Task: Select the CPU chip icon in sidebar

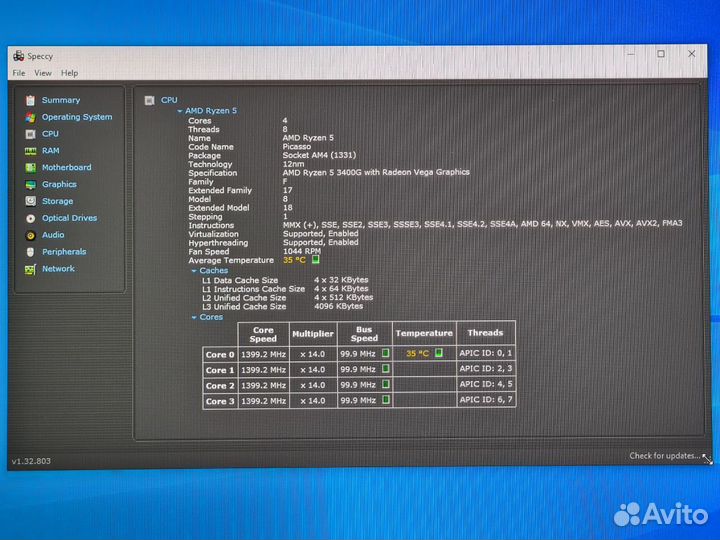Action: pos(30,134)
